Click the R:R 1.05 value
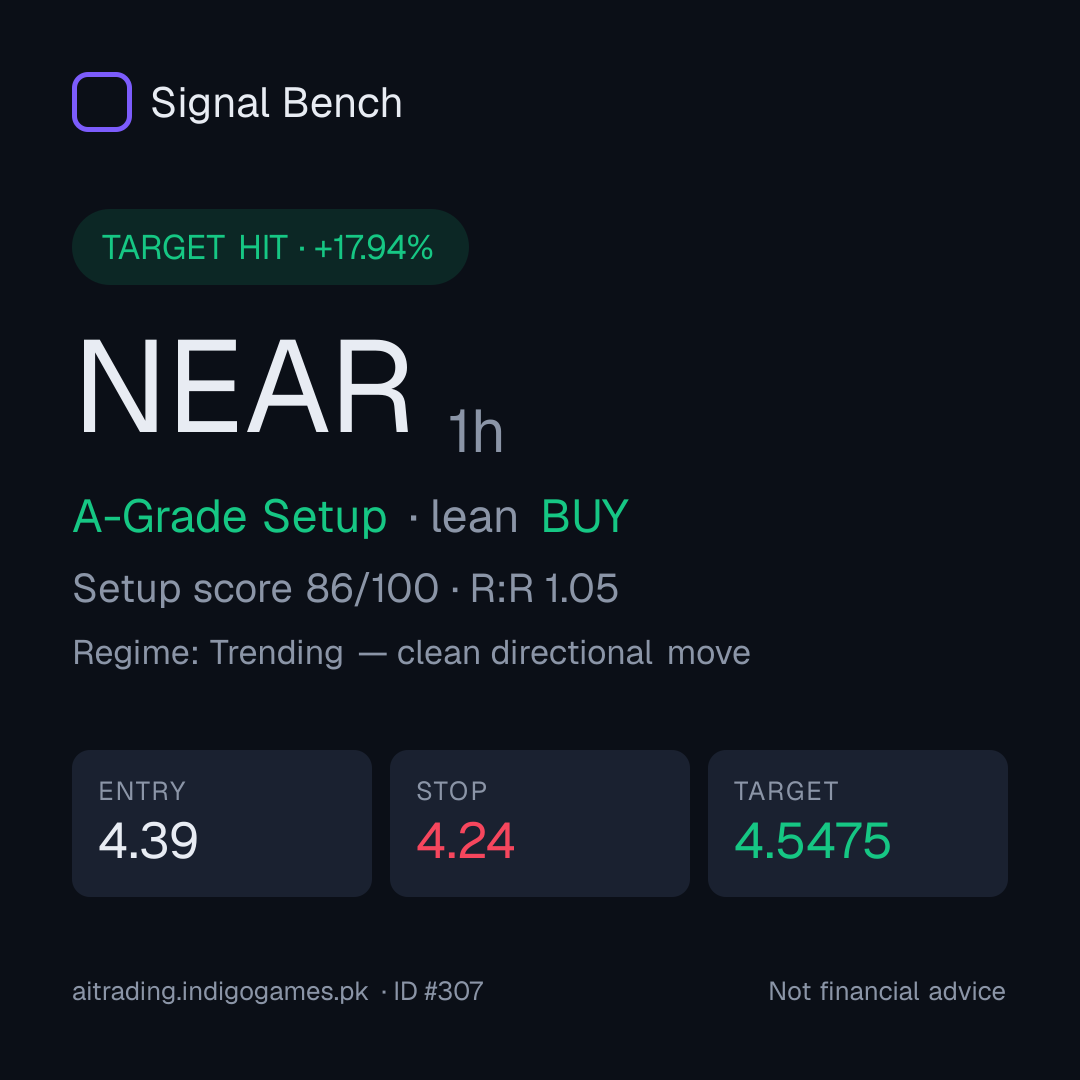 pos(544,588)
